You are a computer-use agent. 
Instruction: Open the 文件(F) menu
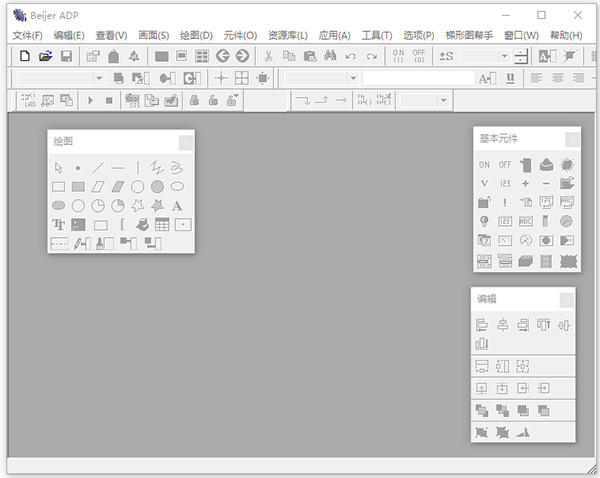[28, 35]
